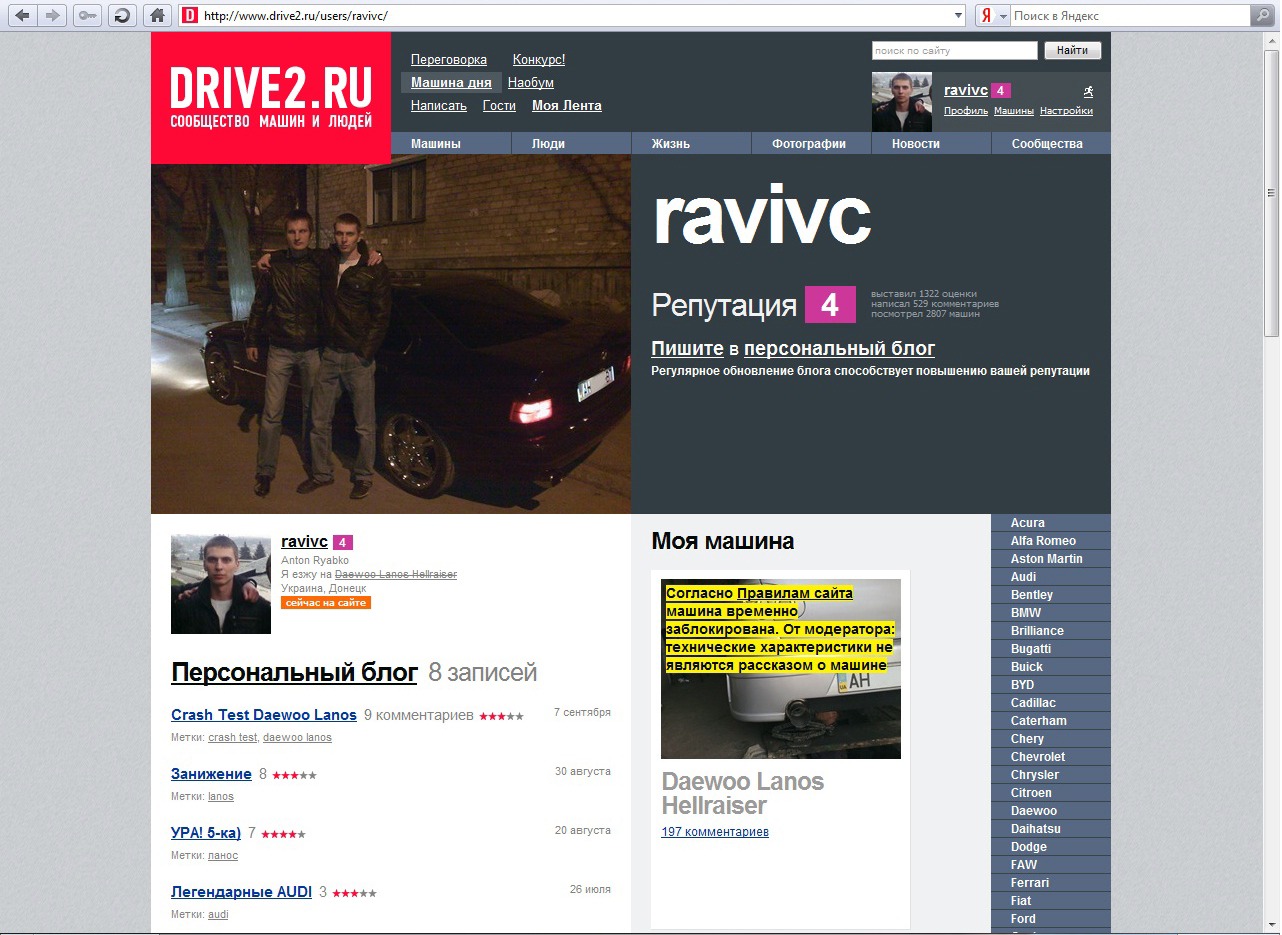Image resolution: width=1282 pixels, height=935 pixels.
Task: Follow the Конкурс! link
Action: tap(539, 60)
